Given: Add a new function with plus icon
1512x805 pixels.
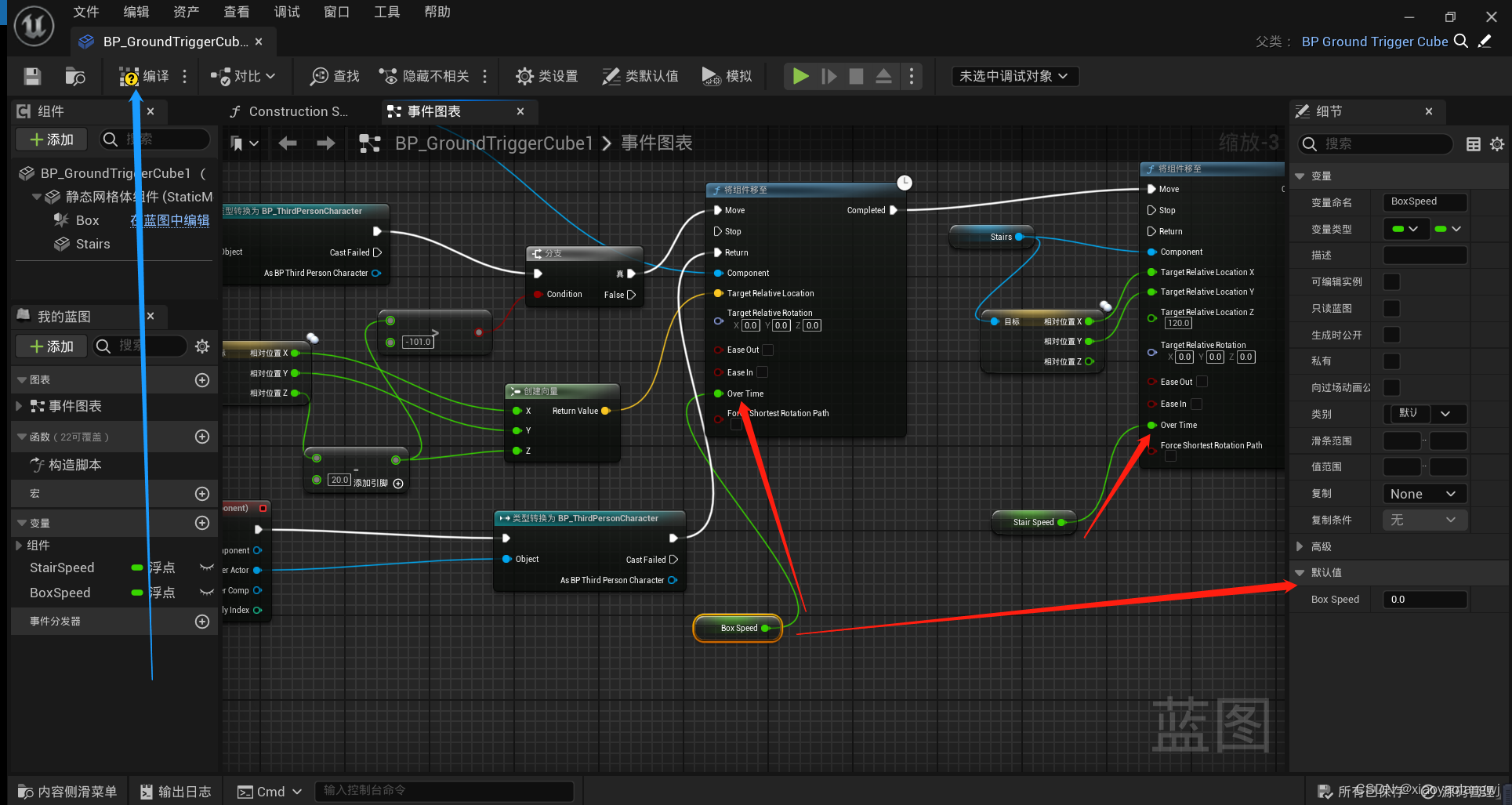Looking at the screenshot, I should coord(202,437).
